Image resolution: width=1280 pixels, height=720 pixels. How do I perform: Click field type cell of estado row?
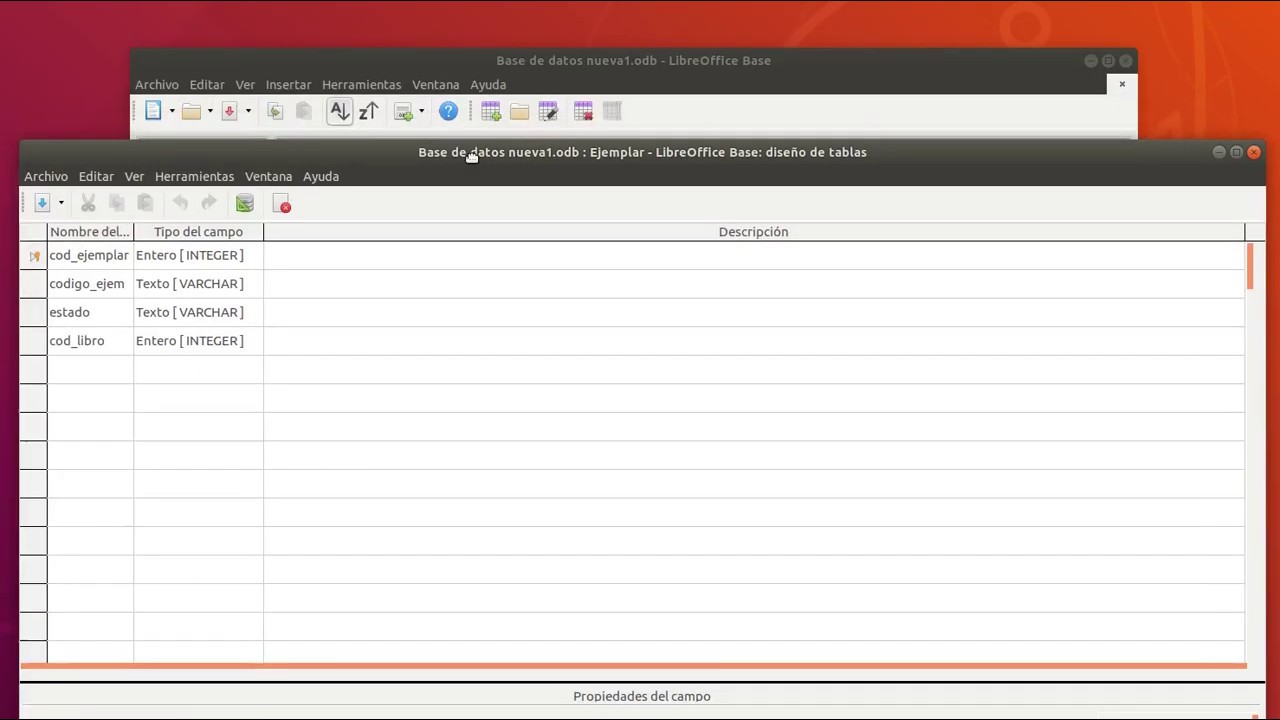click(198, 313)
